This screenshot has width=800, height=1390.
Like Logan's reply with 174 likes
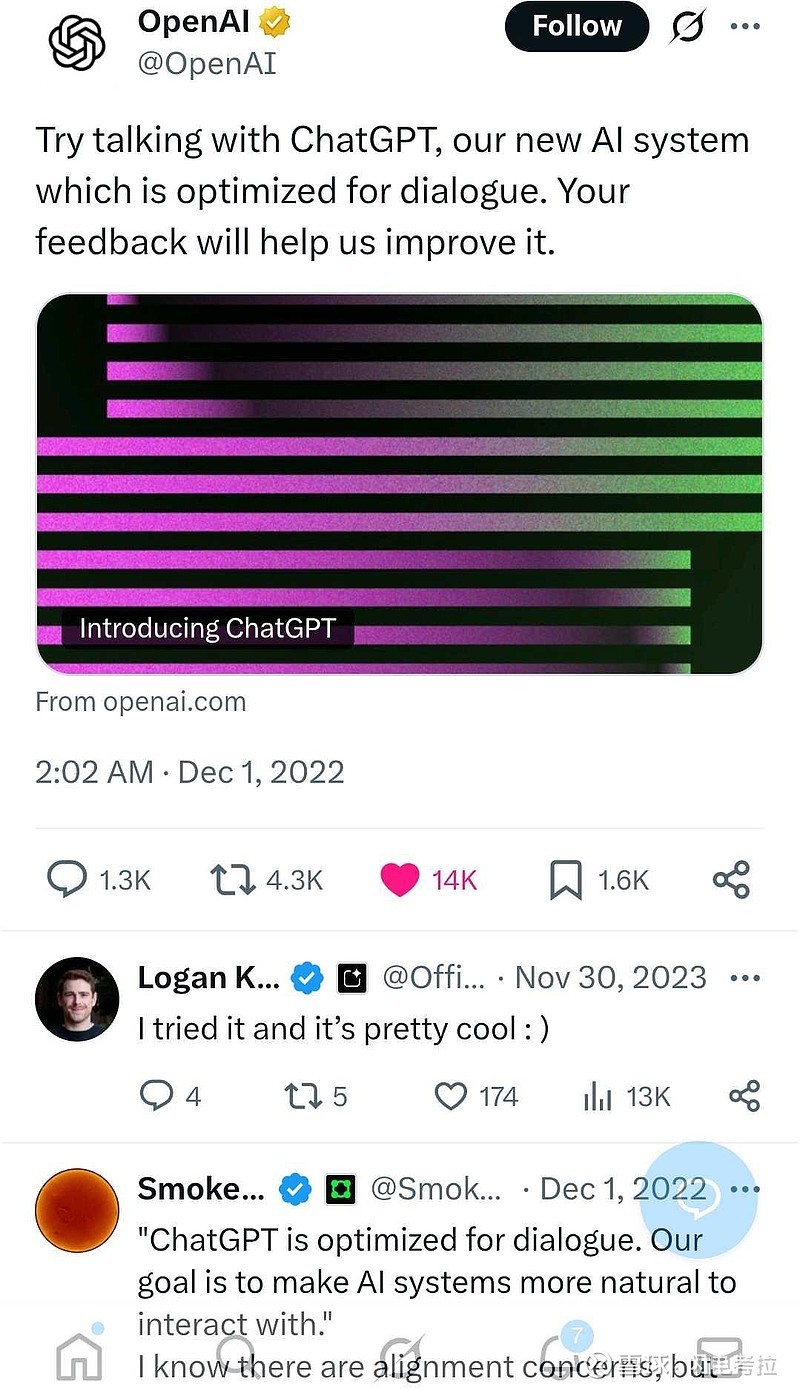point(451,1096)
